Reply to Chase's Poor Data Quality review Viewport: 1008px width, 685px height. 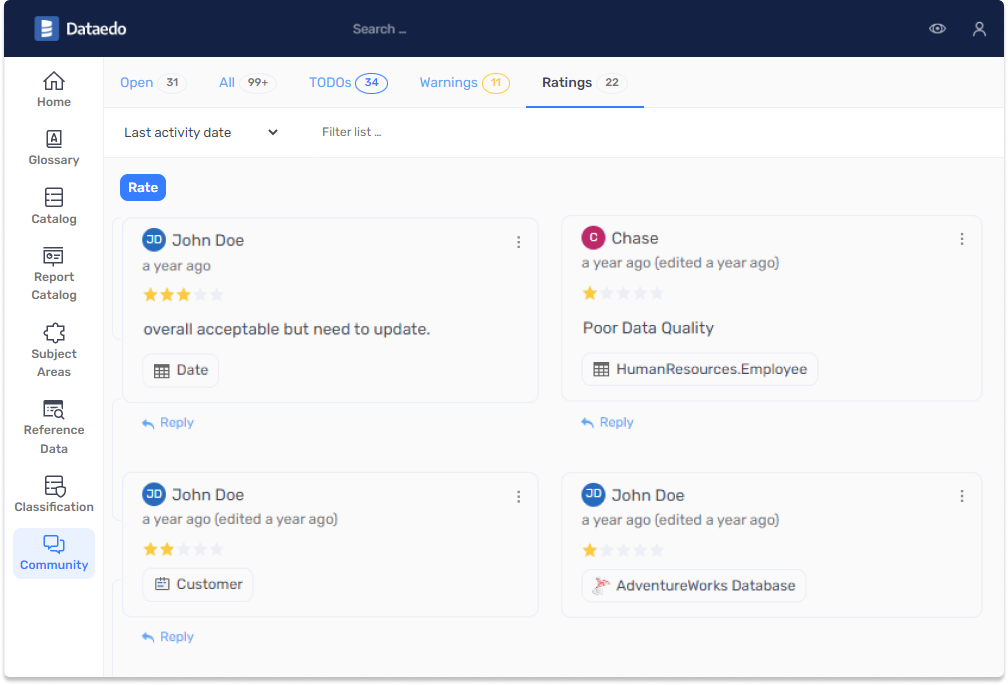pos(606,422)
